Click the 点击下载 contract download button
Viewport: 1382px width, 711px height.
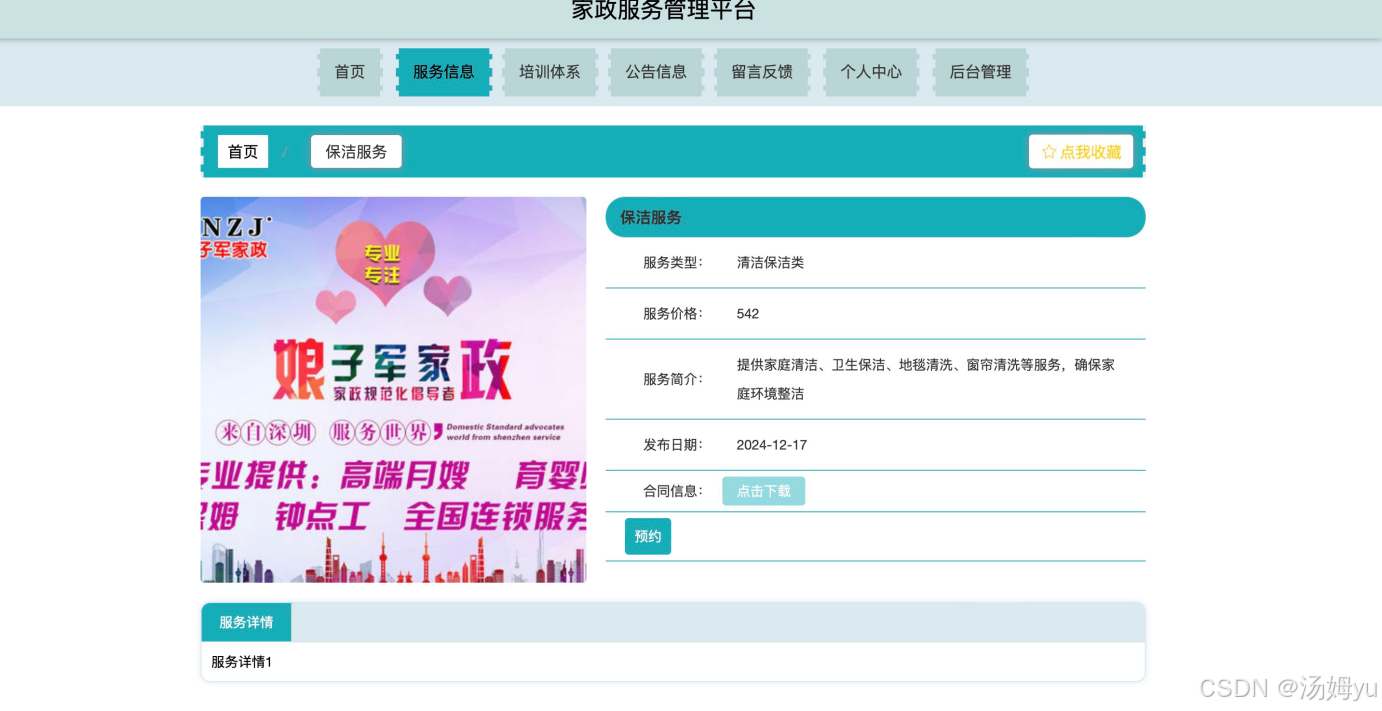point(764,491)
